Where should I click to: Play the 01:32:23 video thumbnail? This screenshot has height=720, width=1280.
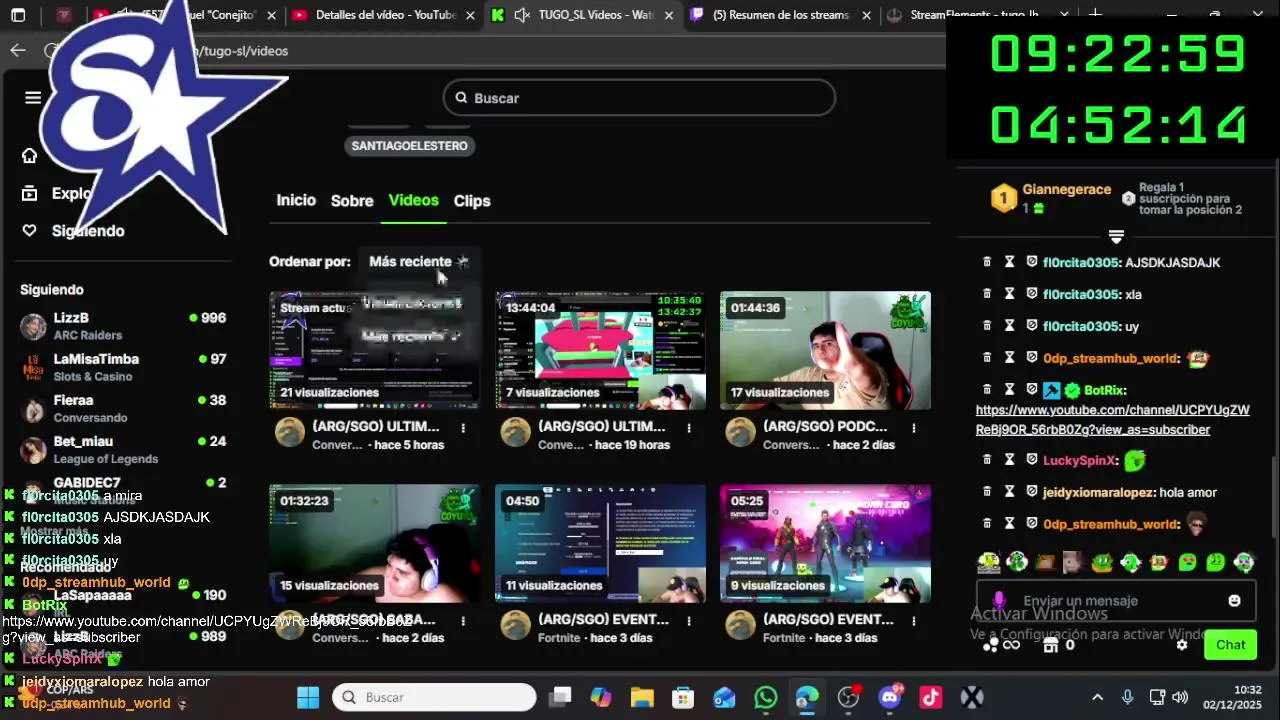[374, 543]
